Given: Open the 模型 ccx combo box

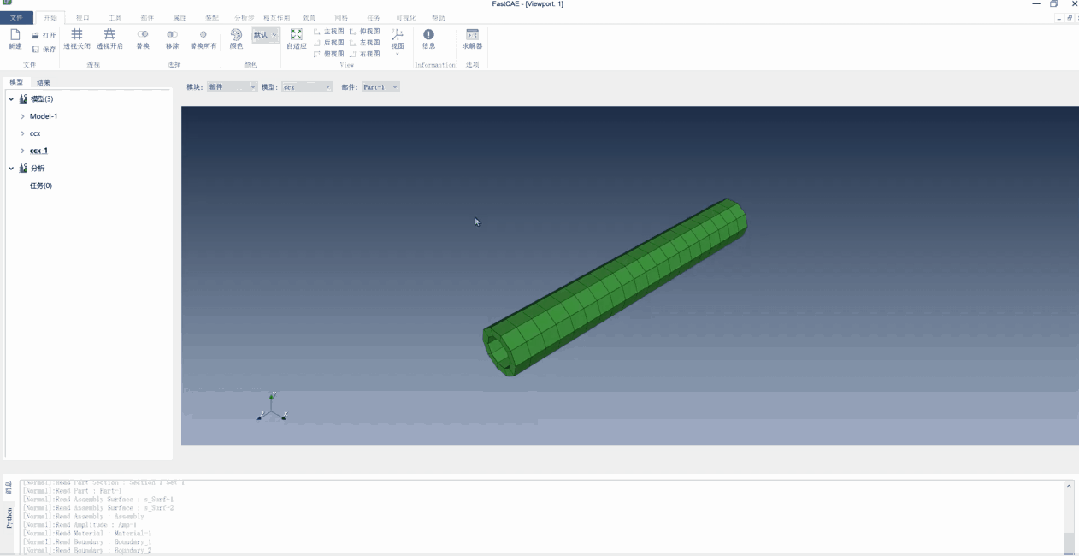Looking at the screenshot, I should tap(307, 87).
